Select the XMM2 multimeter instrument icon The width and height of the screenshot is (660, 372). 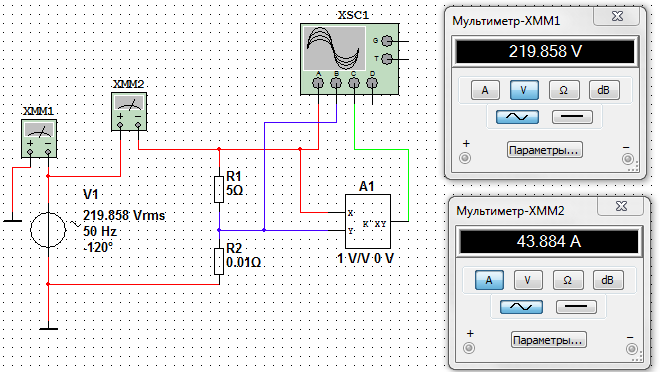[129, 112]
